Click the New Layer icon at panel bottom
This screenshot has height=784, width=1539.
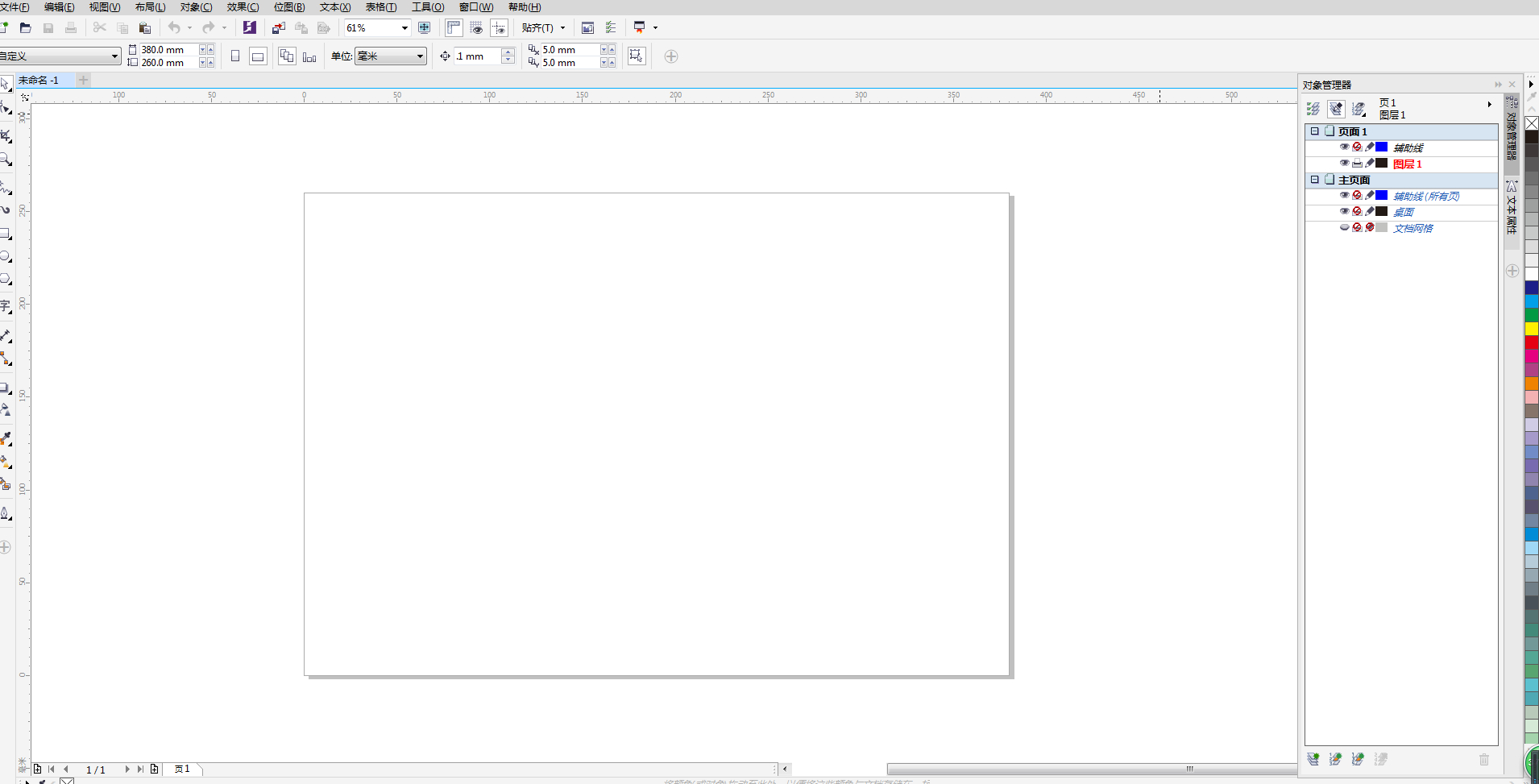(x=1313, y=759)
